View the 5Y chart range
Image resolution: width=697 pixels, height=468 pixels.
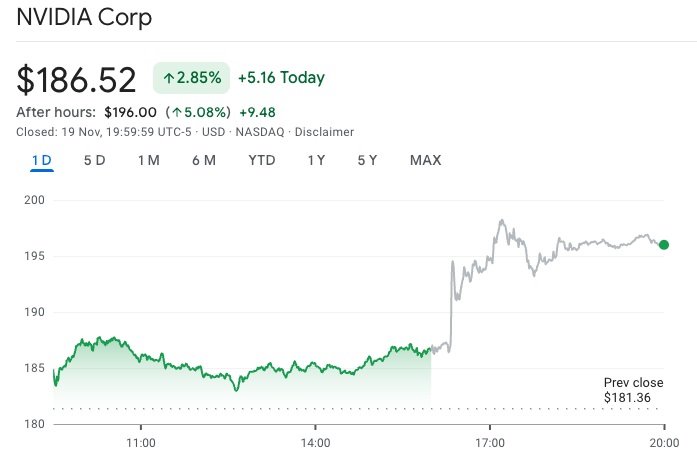(367, 160)
